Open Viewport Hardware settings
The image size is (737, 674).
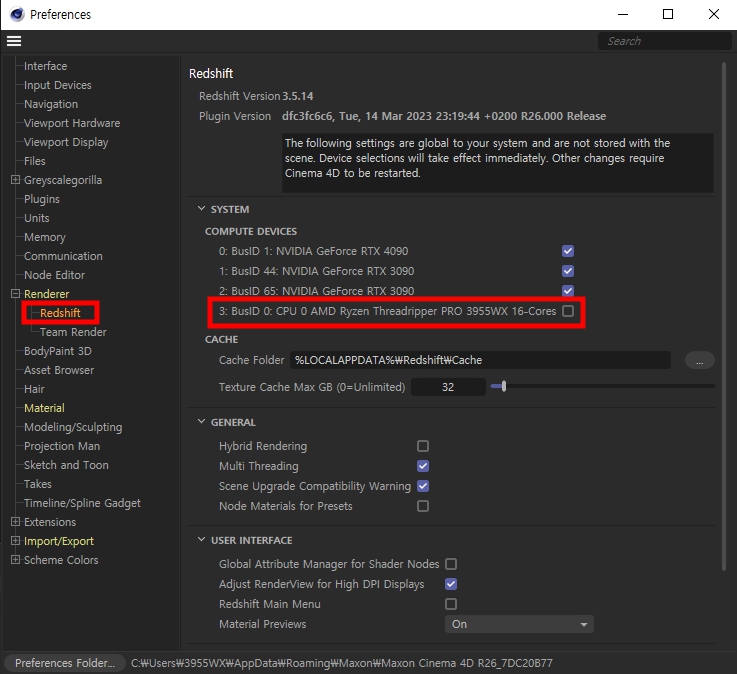tap(72, 123)
